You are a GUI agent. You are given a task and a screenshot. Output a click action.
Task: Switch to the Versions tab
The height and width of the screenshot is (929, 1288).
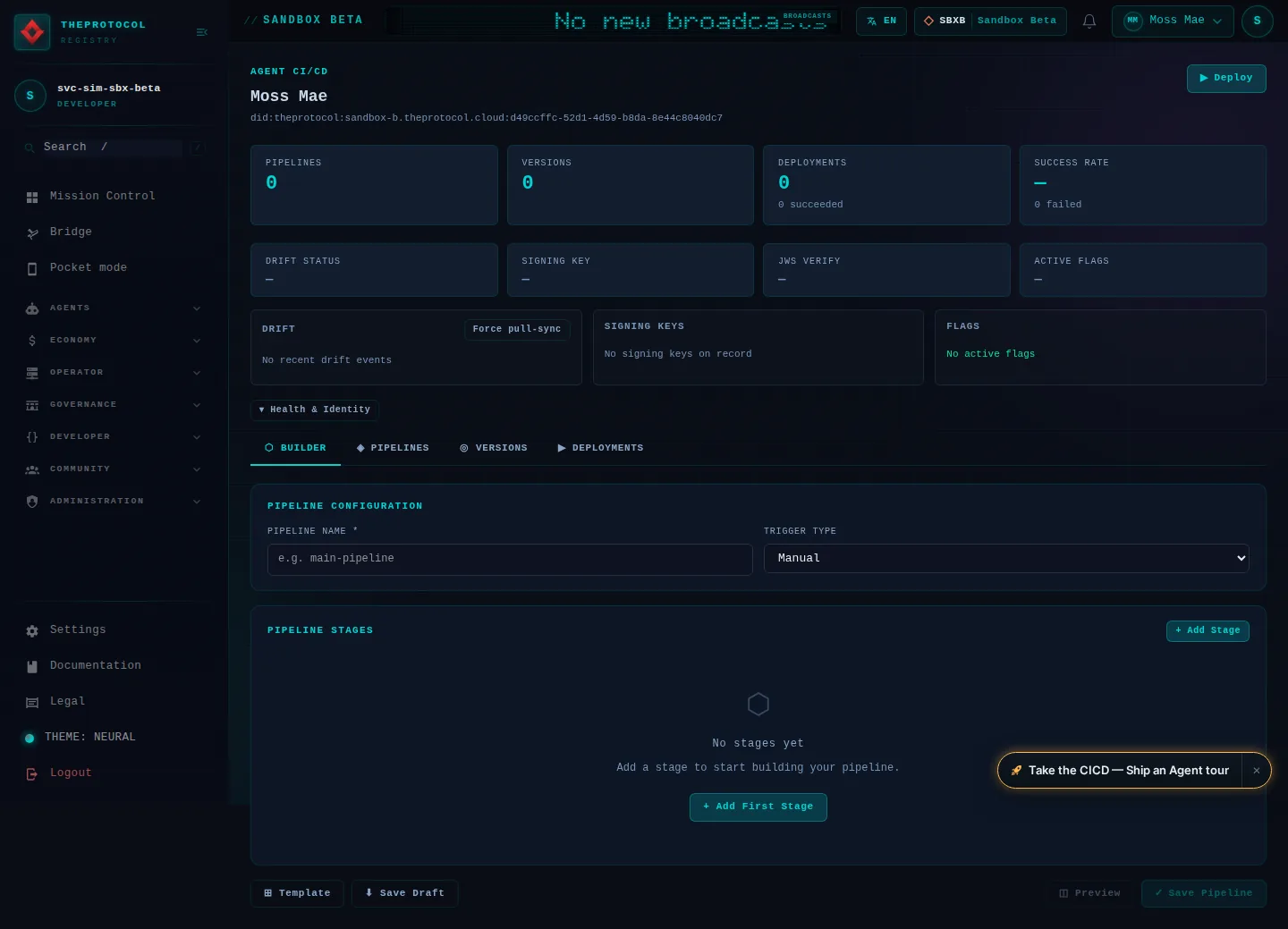[x=494, y=448]
